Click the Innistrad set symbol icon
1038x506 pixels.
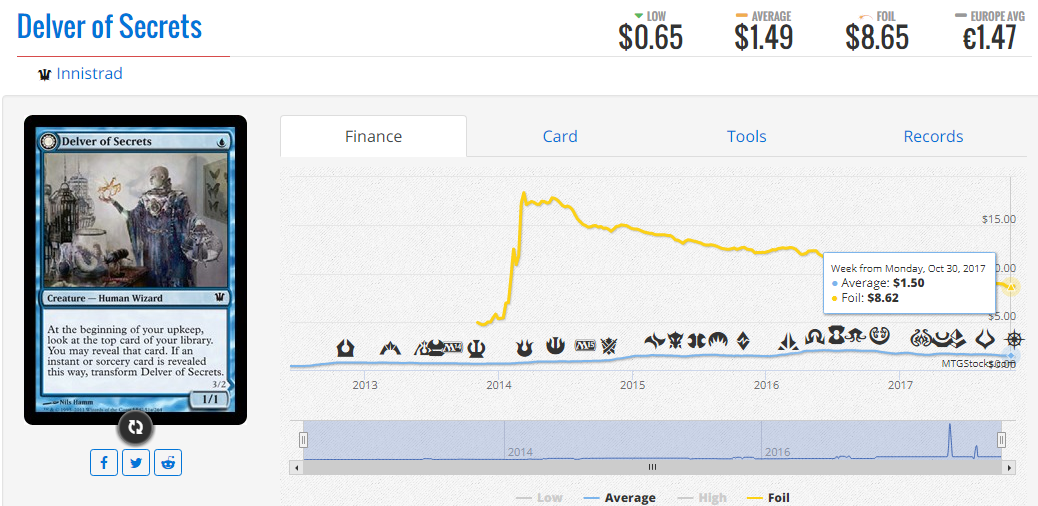(x=45, y=75)
